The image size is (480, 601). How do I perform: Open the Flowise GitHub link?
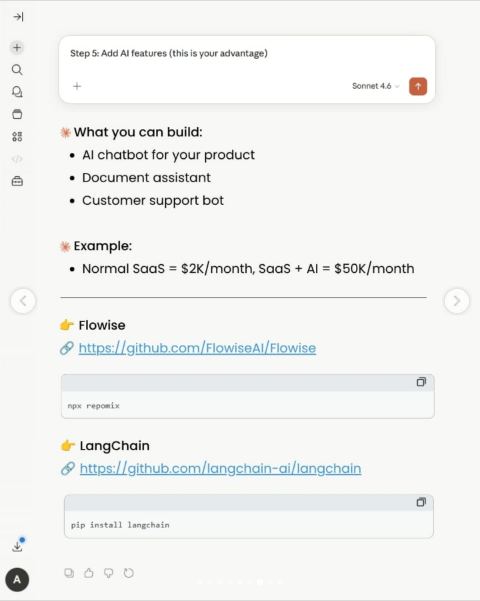[197, 348]
